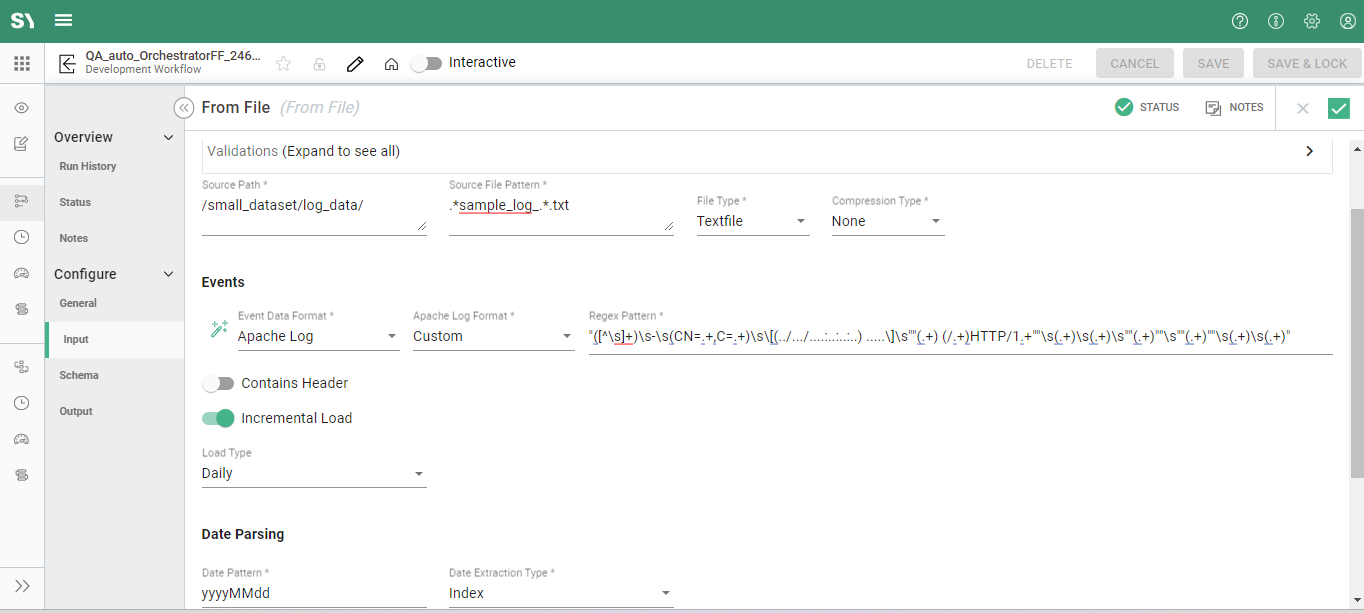Open Run History in sidebar
Viewport: 1364px width, 613px height.
click(x=88, y=166)
